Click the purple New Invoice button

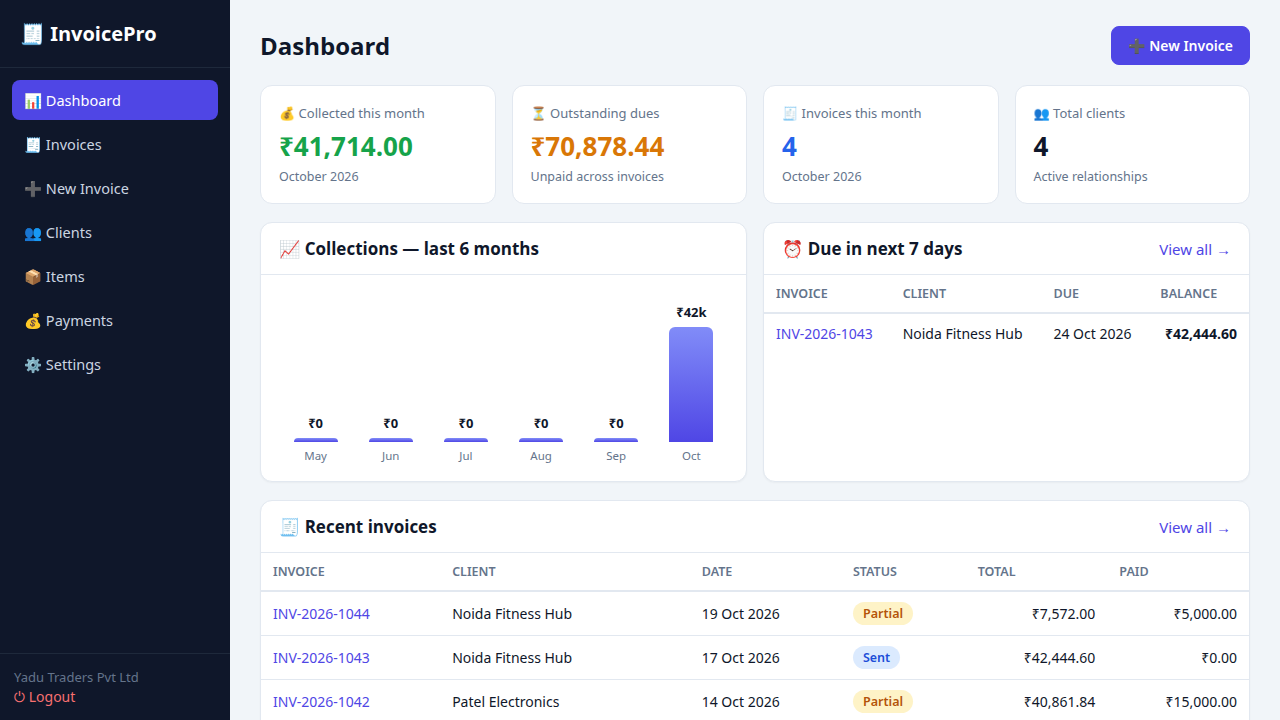tap(1180, 46)
